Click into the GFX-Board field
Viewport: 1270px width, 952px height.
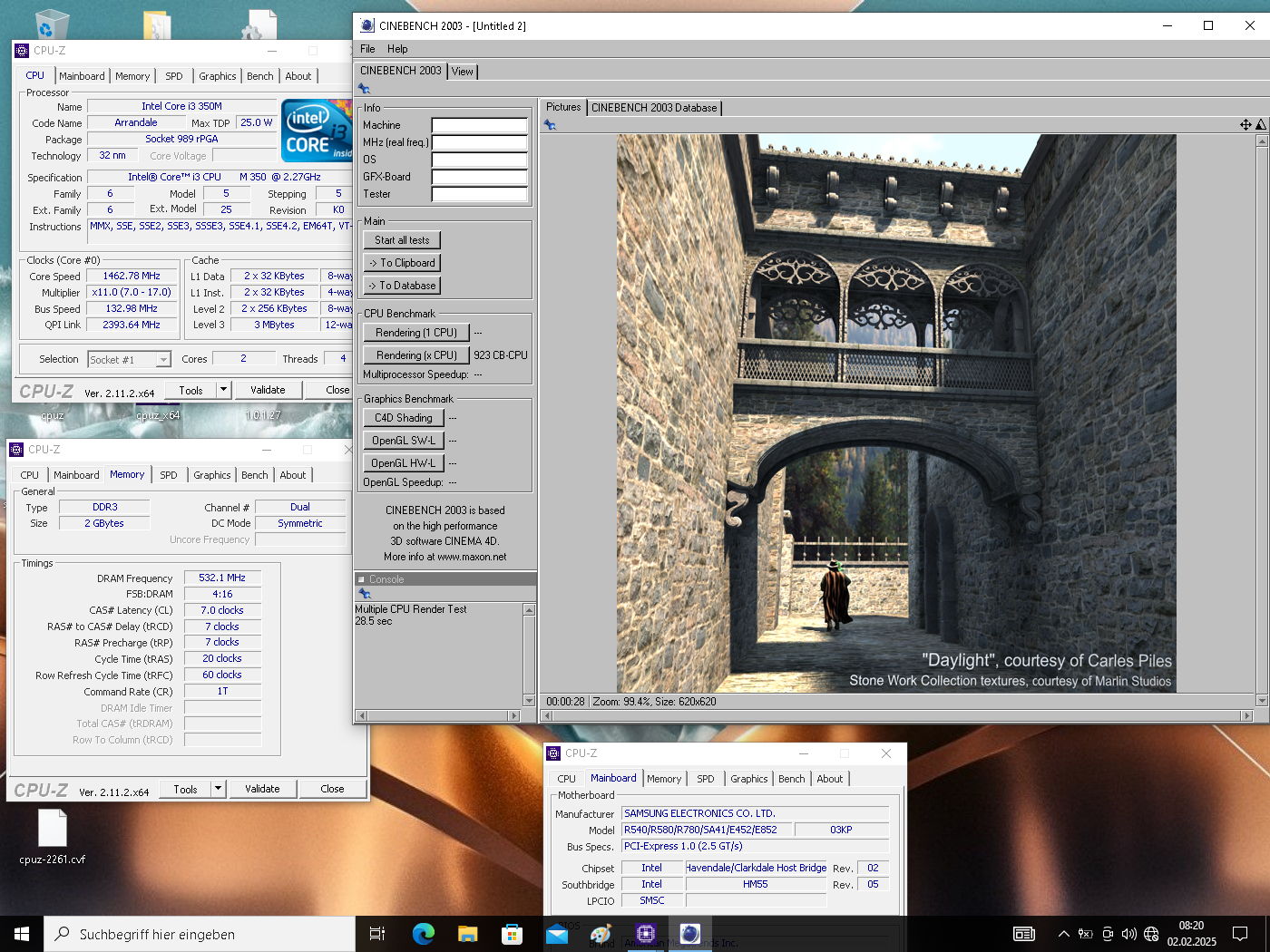[480, 177]
